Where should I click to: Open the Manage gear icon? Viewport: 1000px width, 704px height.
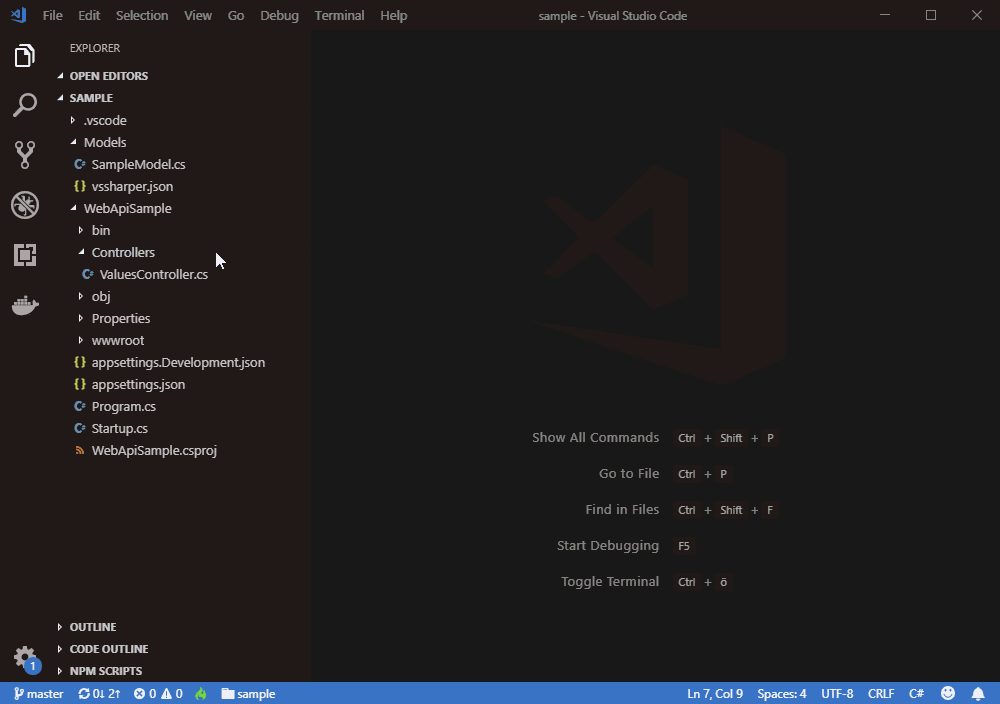(x=24, y=657)
